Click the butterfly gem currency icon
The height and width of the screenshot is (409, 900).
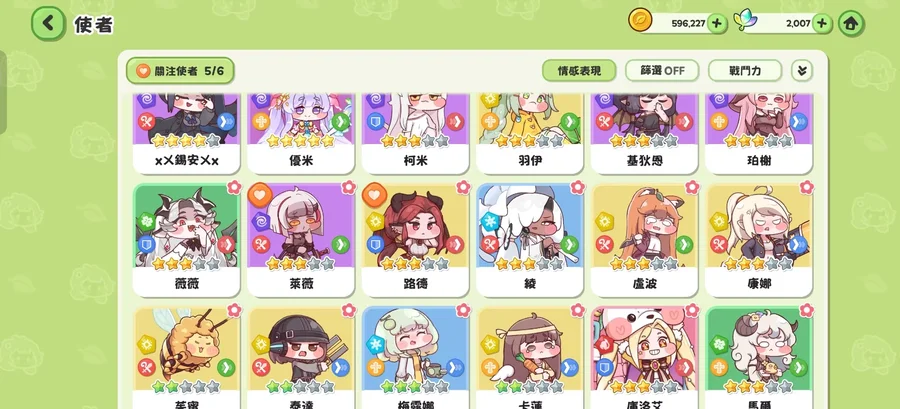point(746,21)
